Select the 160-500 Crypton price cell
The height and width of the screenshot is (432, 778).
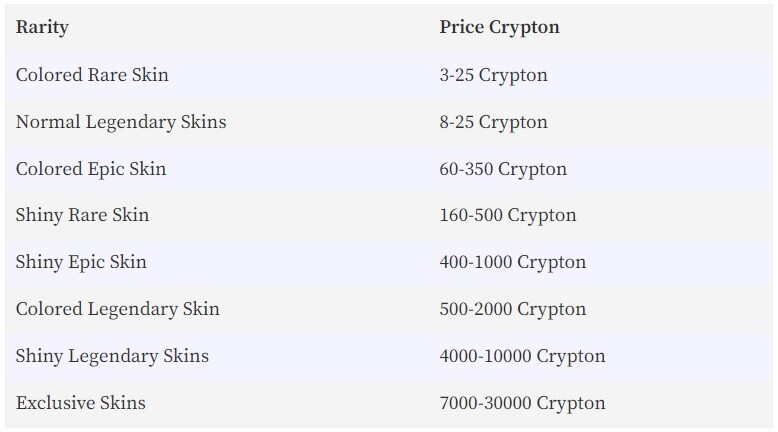[508, 215]
